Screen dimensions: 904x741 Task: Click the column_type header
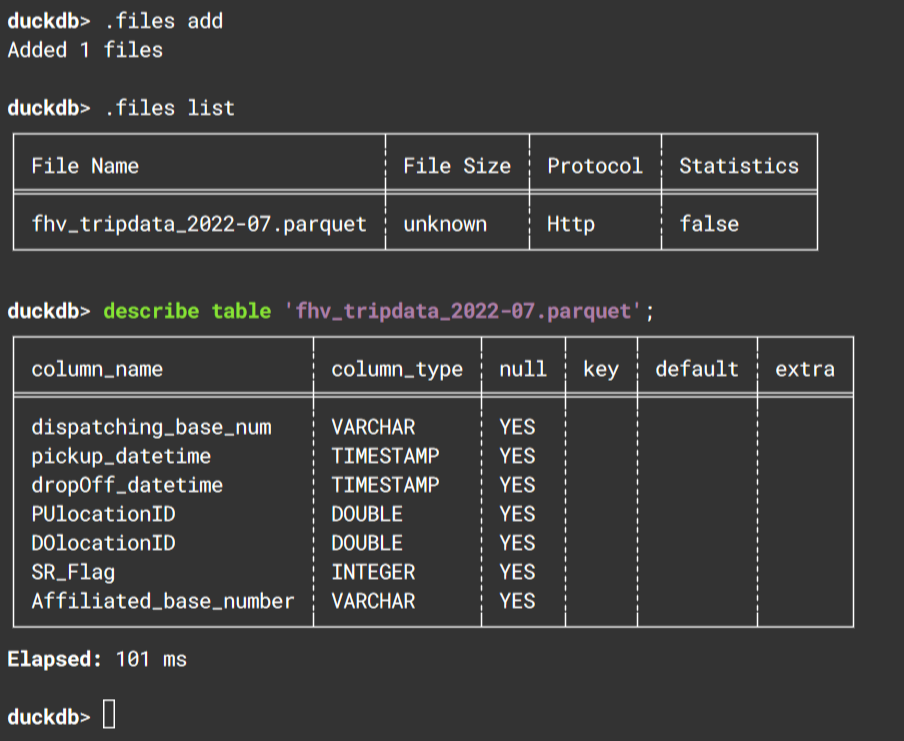click(397, 369)
